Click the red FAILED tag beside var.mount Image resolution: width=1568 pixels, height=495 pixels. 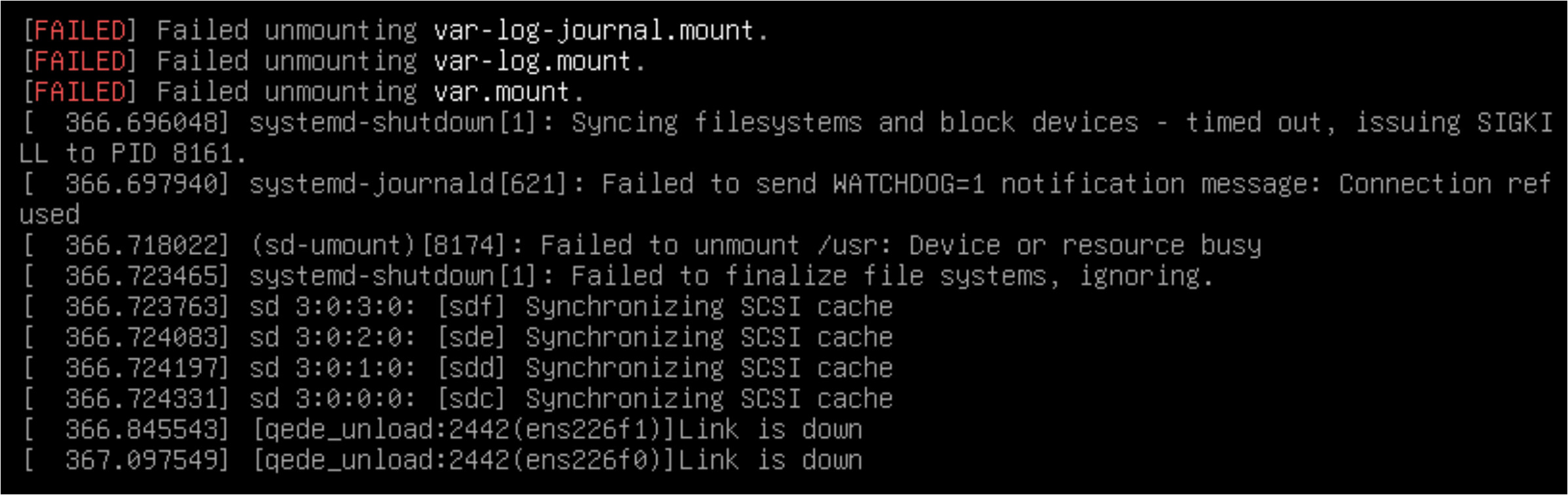(79, 92)
